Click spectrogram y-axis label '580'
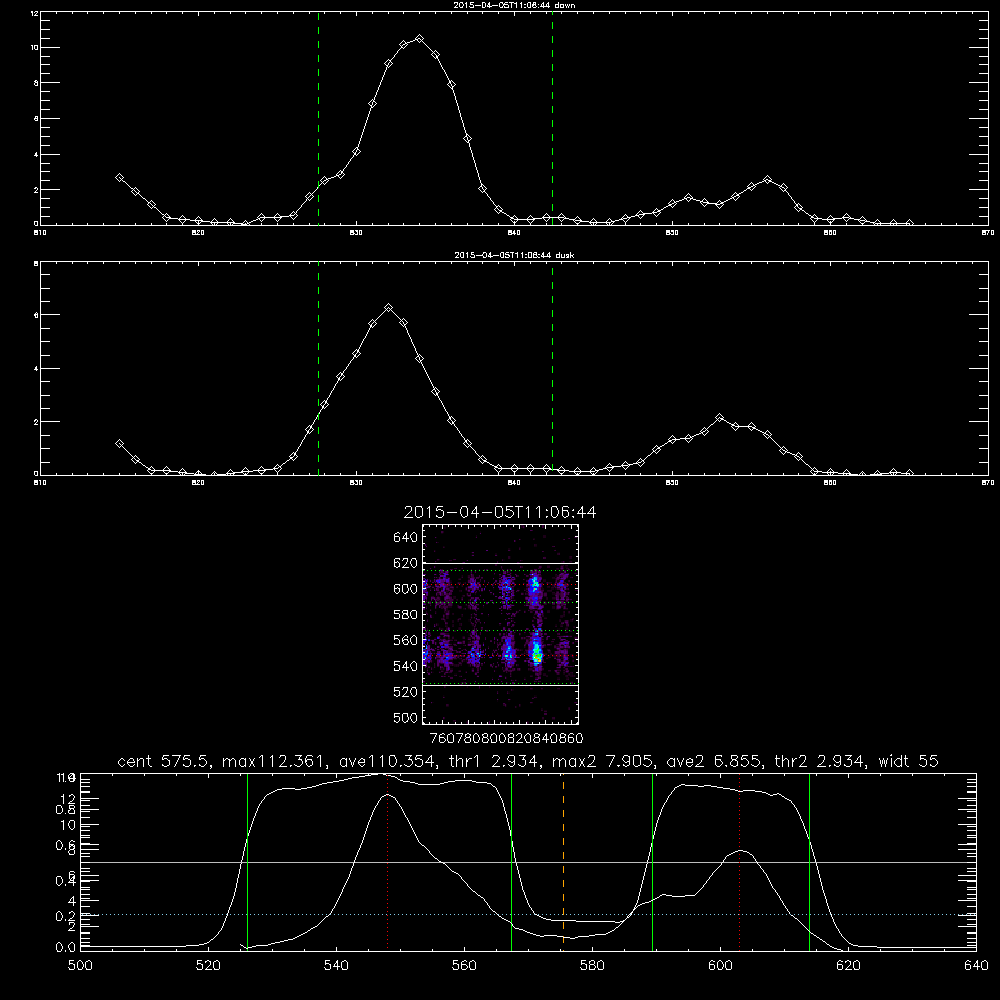Screen dimensions: 1000x1000 pyautogui.click(x=405, y=615)
